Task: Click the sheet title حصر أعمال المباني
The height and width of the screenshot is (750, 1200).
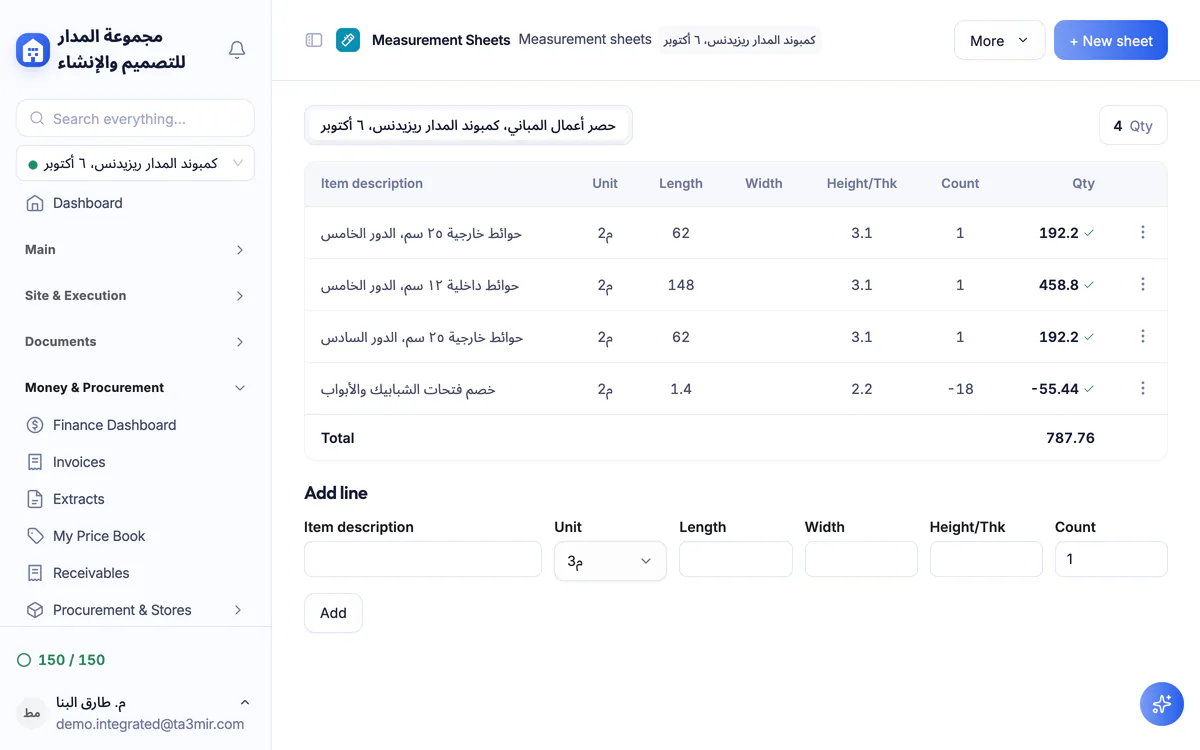Action: (x=468, y=126)
